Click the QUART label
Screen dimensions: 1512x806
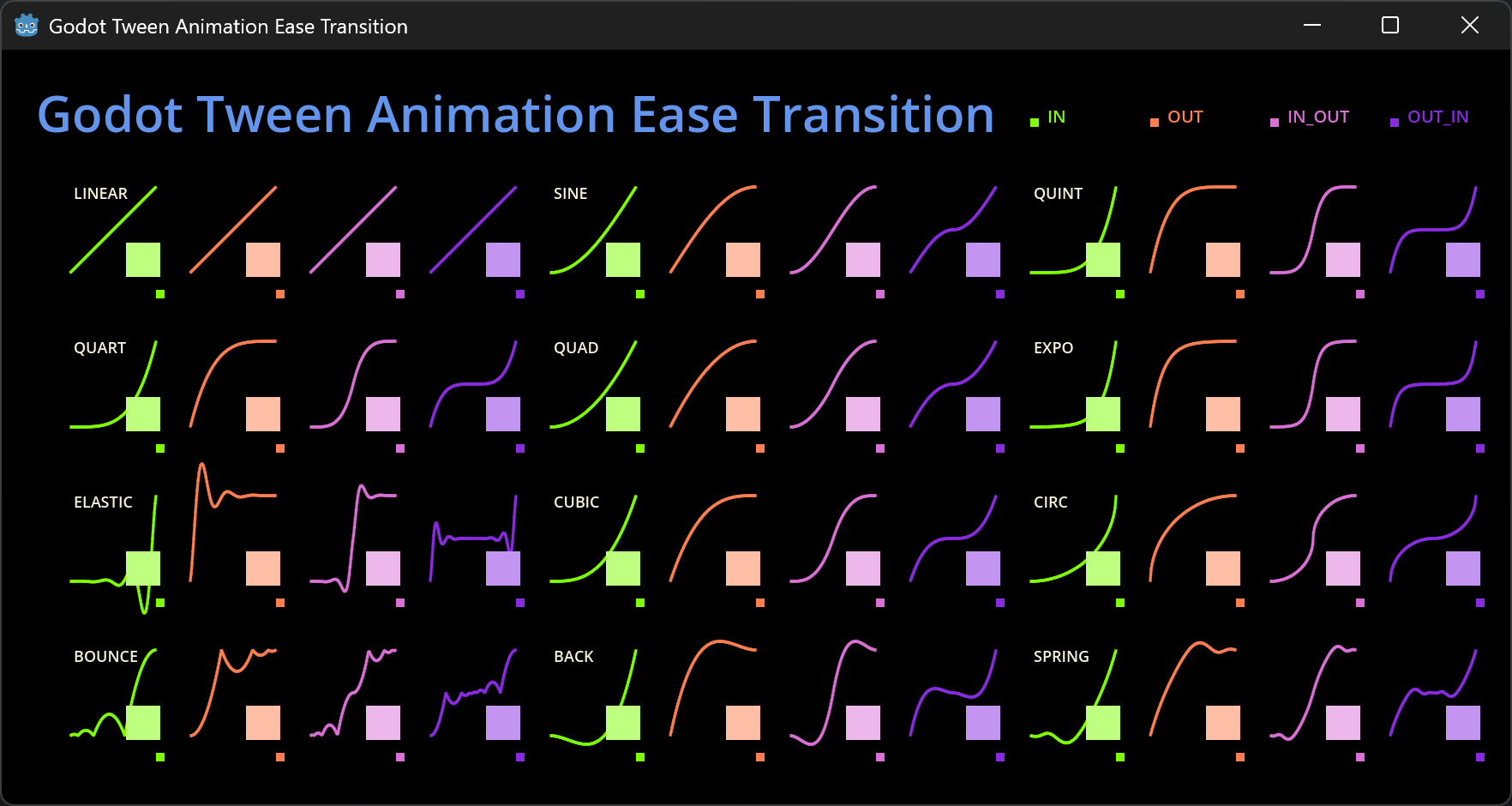tap(99, 348)
